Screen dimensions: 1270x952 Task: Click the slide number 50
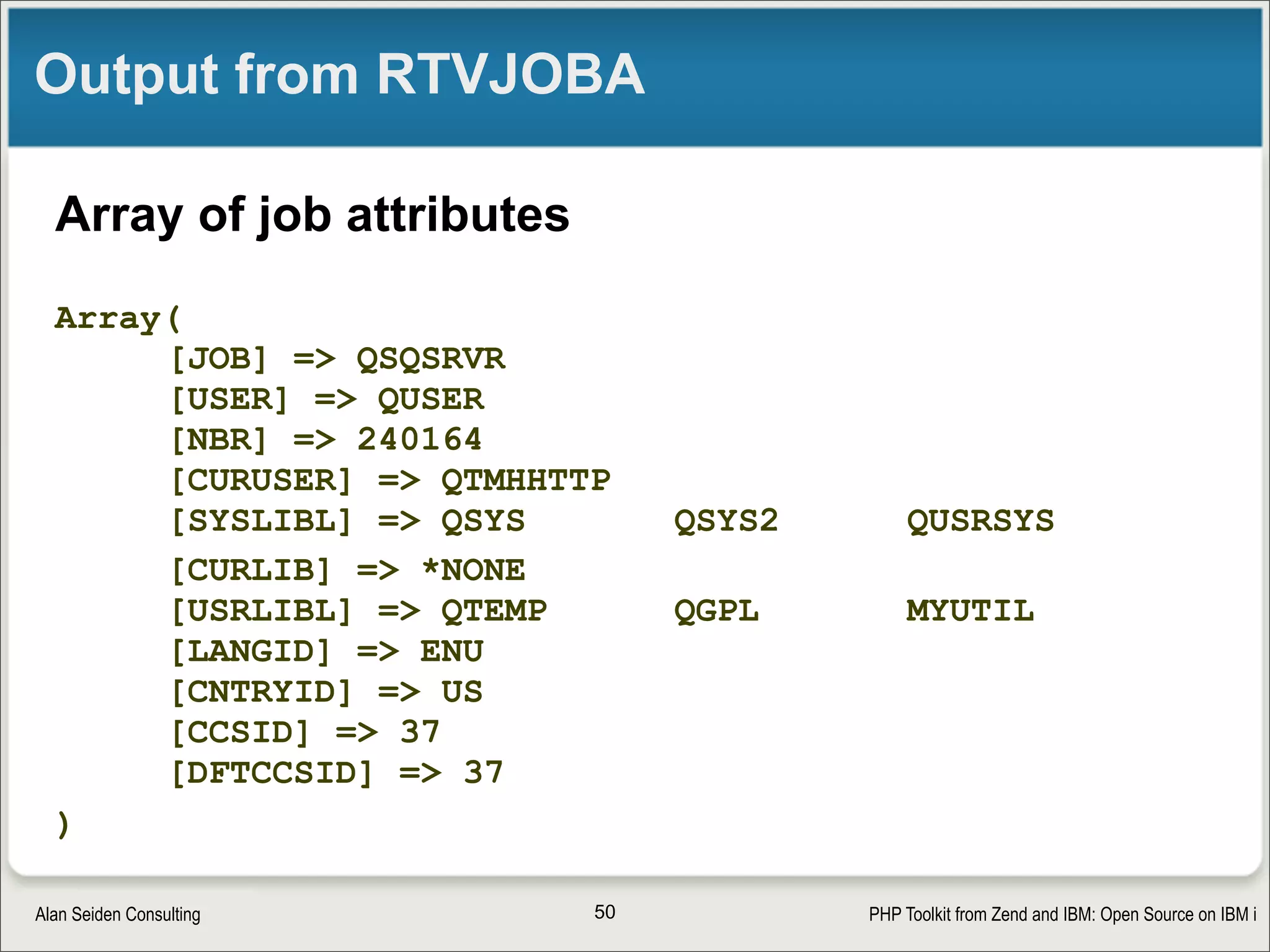[x=605, y=912]
